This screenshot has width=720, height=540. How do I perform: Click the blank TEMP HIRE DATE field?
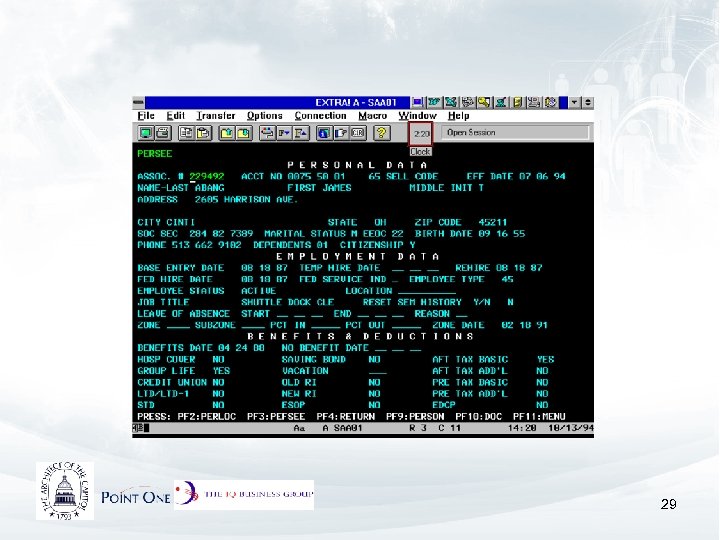click(415, 268)
